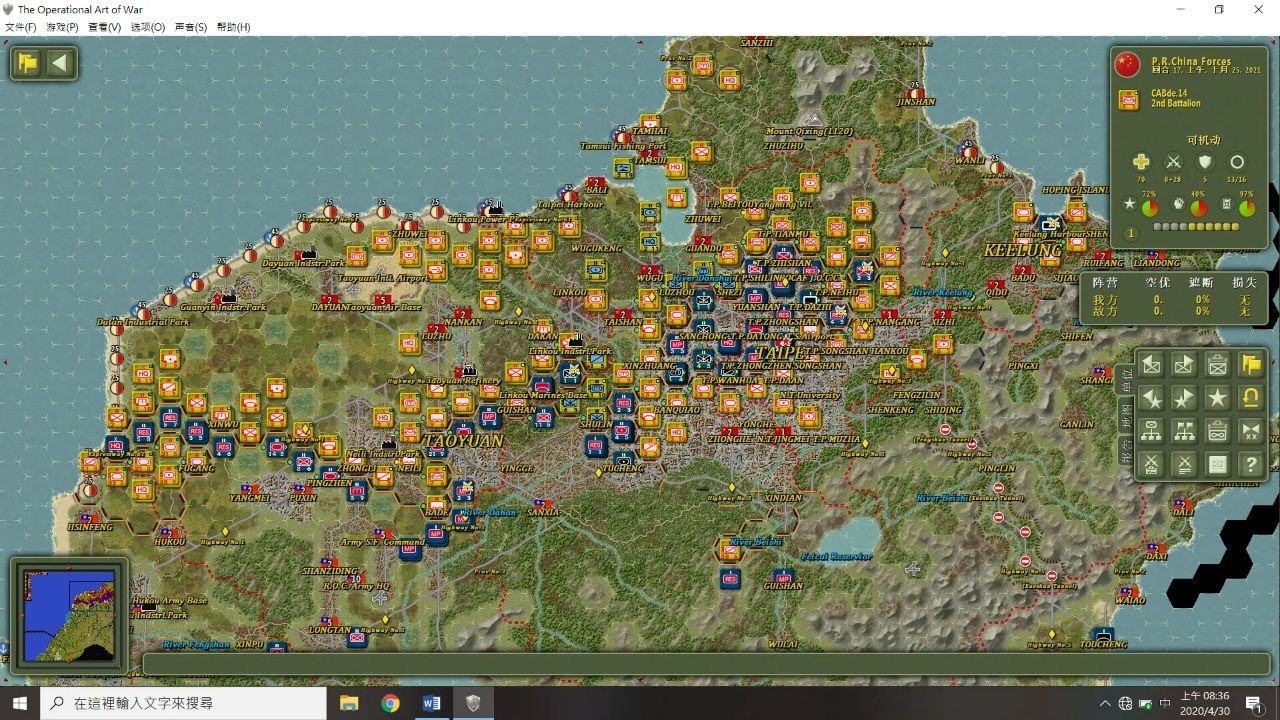Collapse toolbar with the left arrow button
This screenshot has height=720, width=1280.
[60, 64]
